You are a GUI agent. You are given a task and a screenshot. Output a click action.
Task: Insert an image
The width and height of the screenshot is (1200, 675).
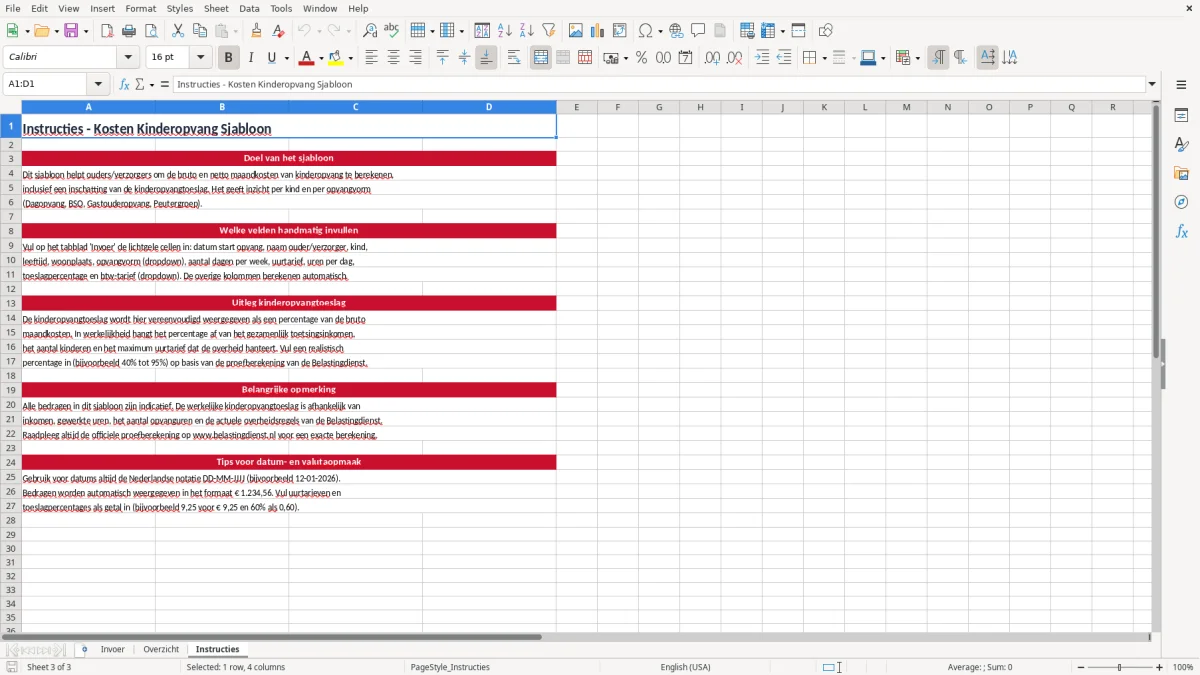point(576,31)
